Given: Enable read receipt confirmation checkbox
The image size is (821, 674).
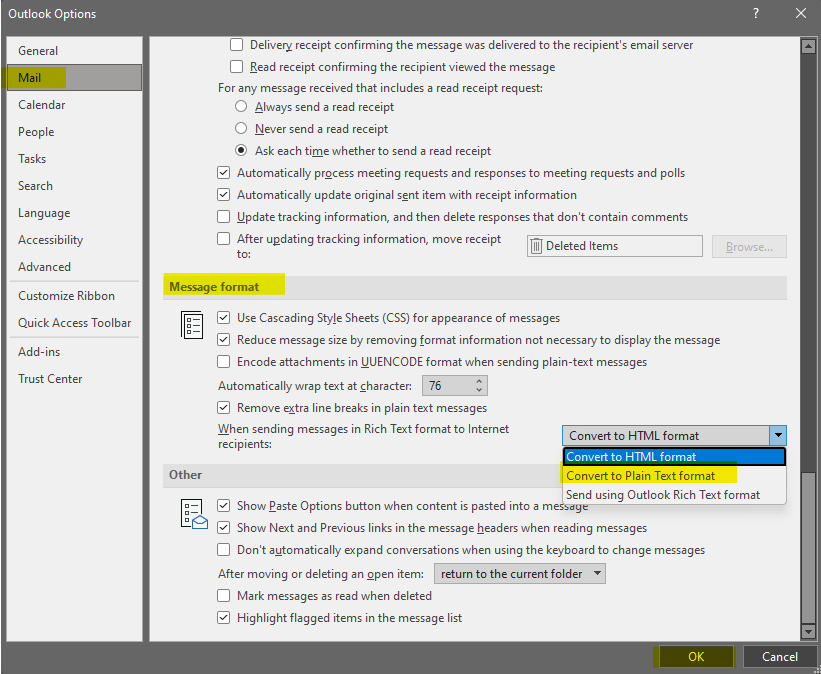Looking at the screenshot, I should pyautogui.click(x=237, y=67).
